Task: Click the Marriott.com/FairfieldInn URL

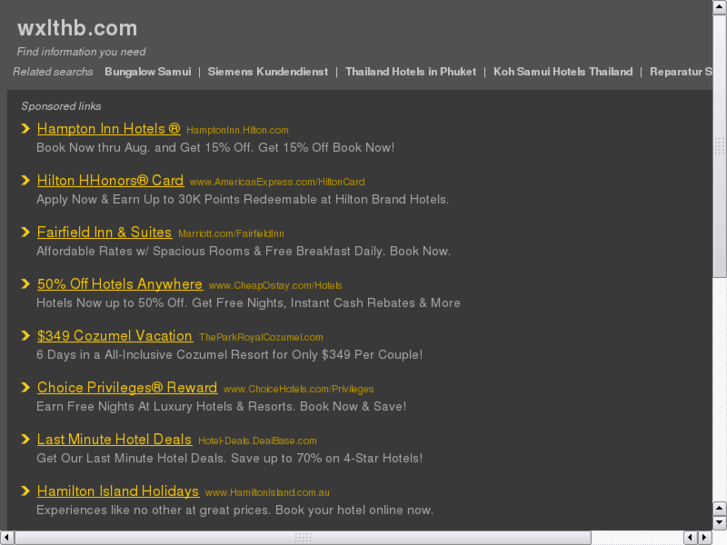Action: pyautogui.click(x=231, y=234)
